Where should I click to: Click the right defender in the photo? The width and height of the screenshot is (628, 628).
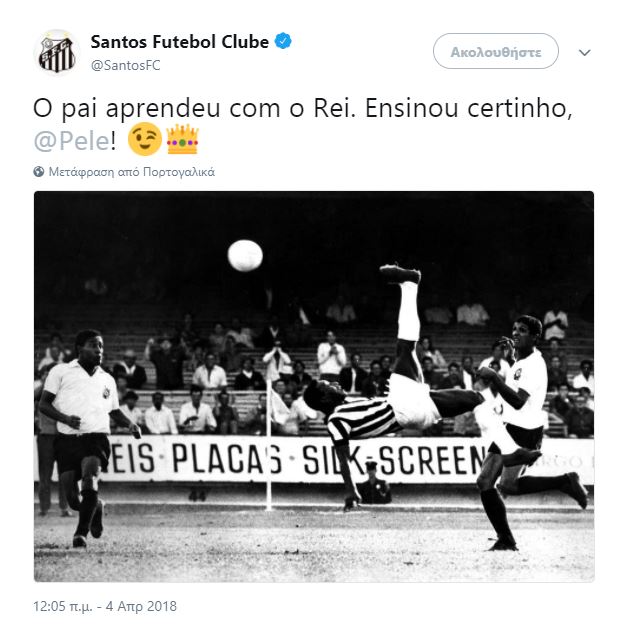[523, 431]
